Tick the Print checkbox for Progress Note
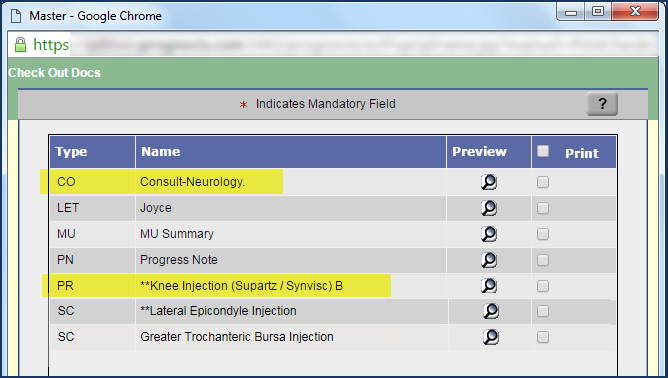Image resolution: width=668 pixels, height=378 pixels. (x=543, y=260)
